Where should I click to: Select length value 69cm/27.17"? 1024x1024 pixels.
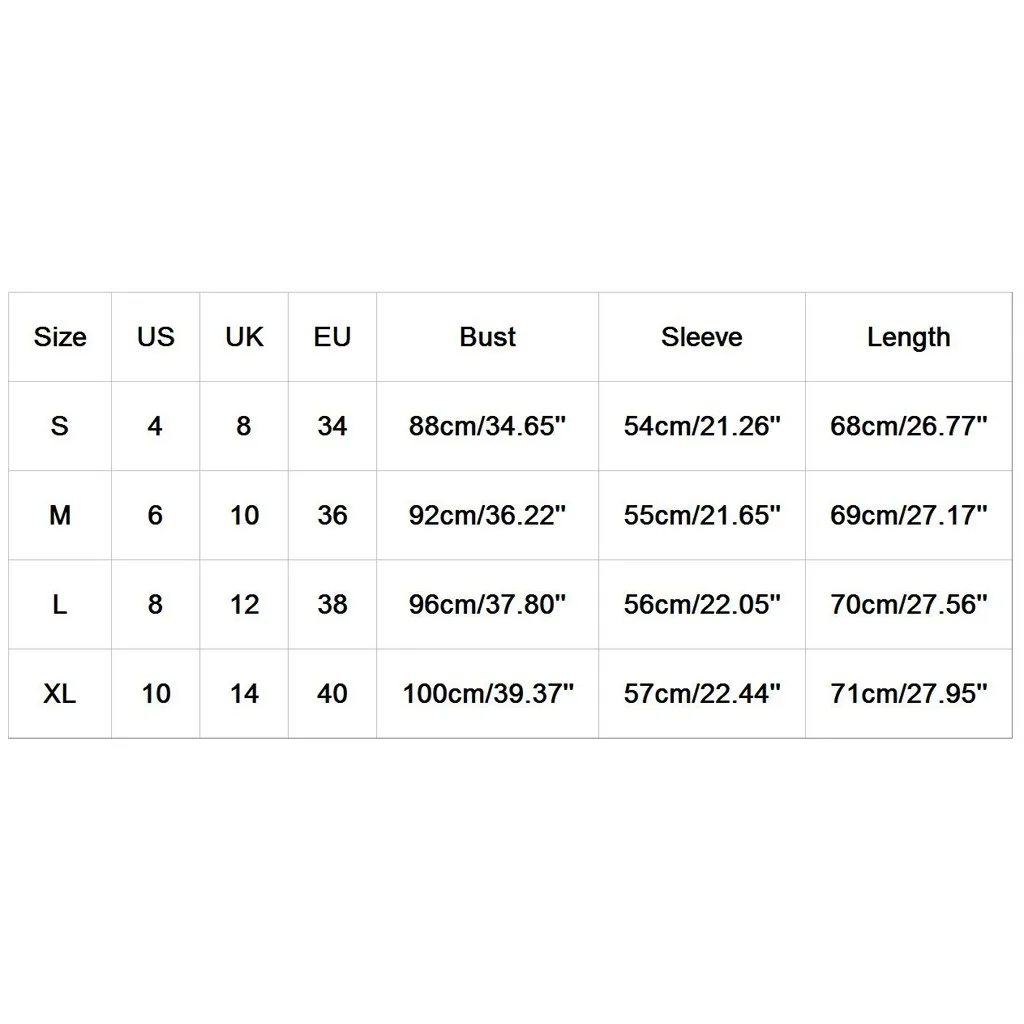click(x=908, y=515)
